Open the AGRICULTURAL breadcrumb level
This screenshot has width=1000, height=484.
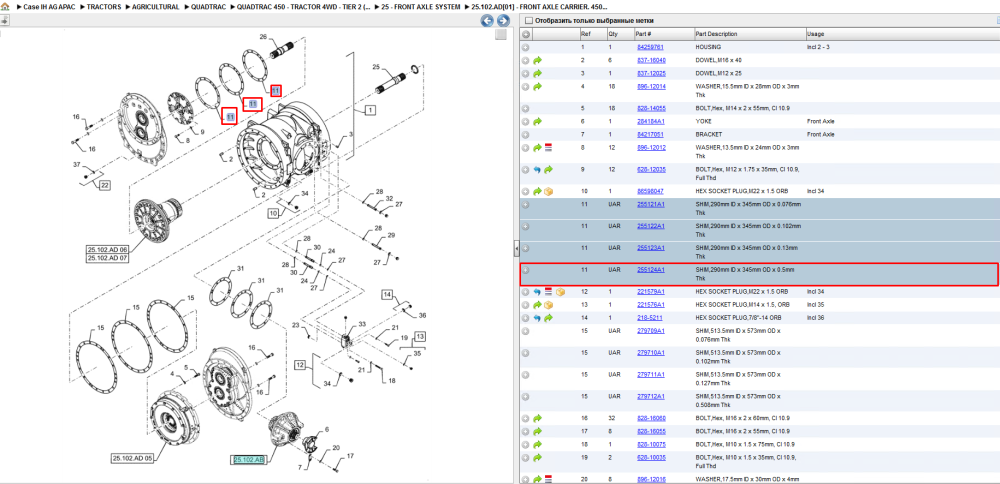[155, 6]
